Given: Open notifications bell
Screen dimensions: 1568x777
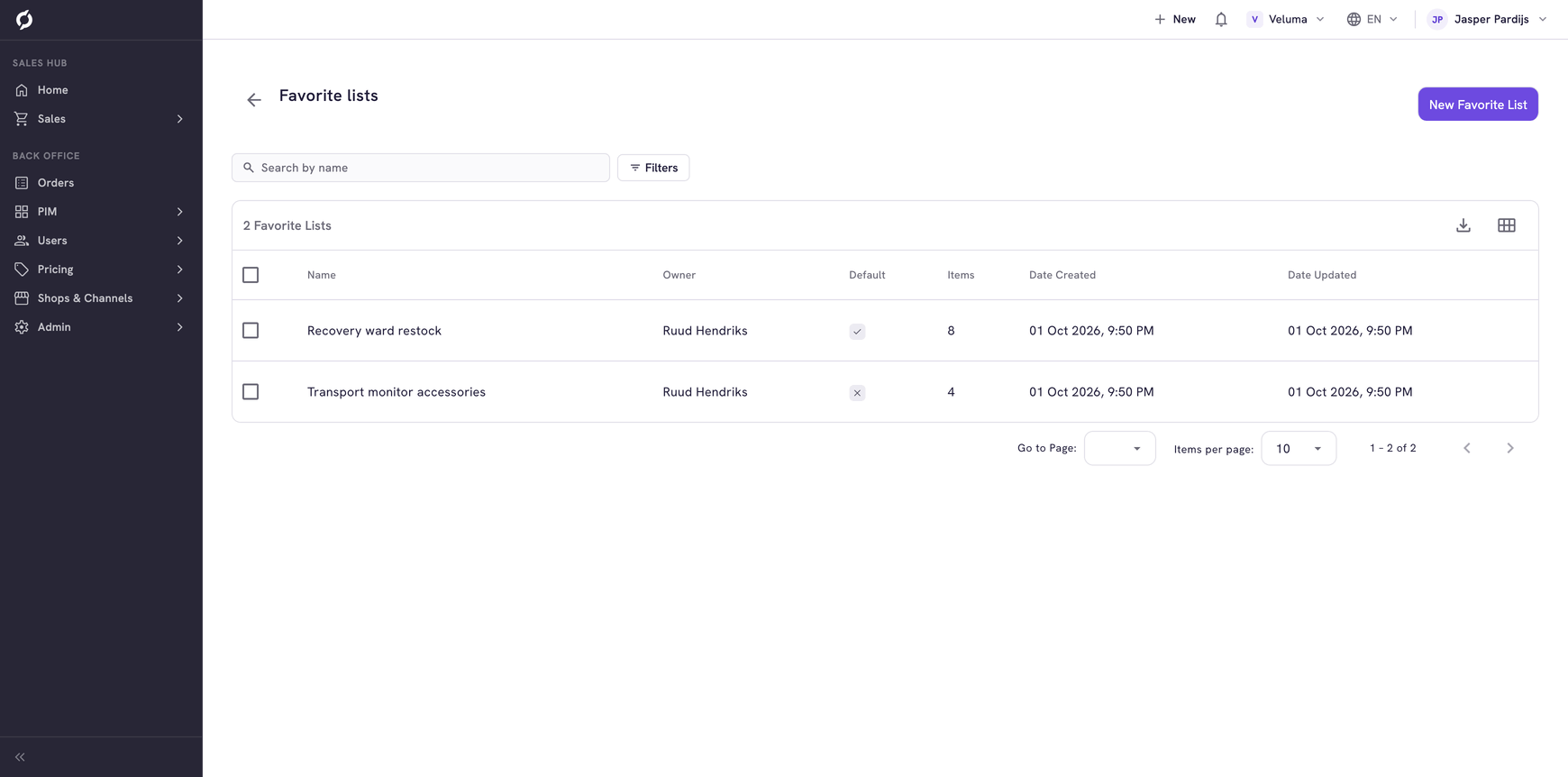Looking at the screenshot, I should [1221, 19].
